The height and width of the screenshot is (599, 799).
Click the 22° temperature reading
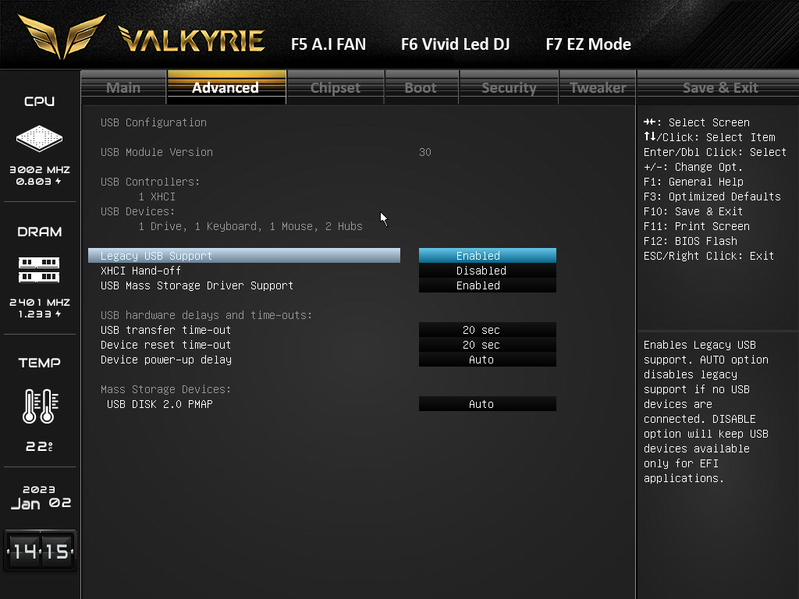[39, 447]
